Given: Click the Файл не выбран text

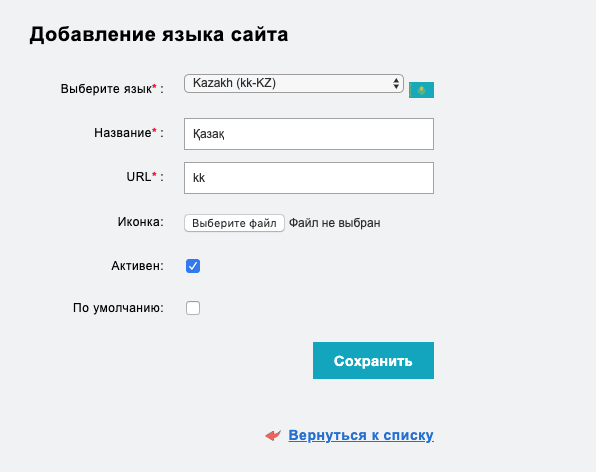Looking at the screenshot, I should tap(334, 223).
